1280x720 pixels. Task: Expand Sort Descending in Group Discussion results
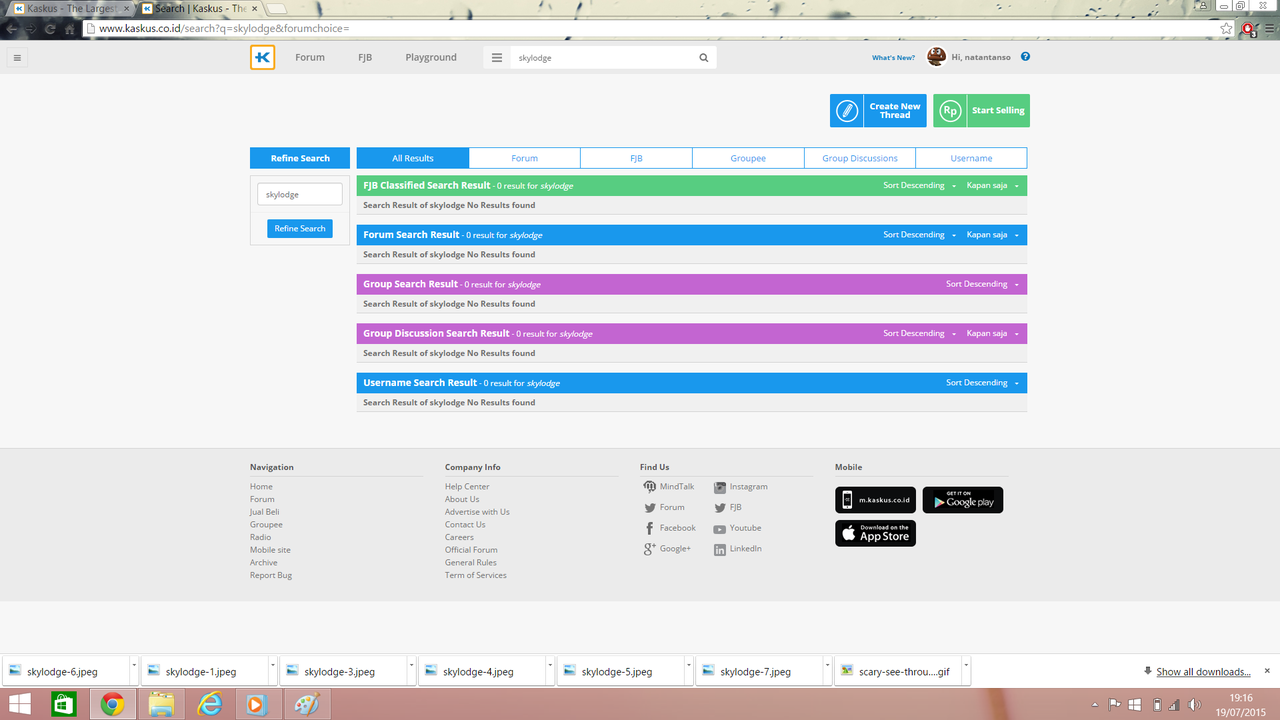pyautogui.click(x=919, y=333)
